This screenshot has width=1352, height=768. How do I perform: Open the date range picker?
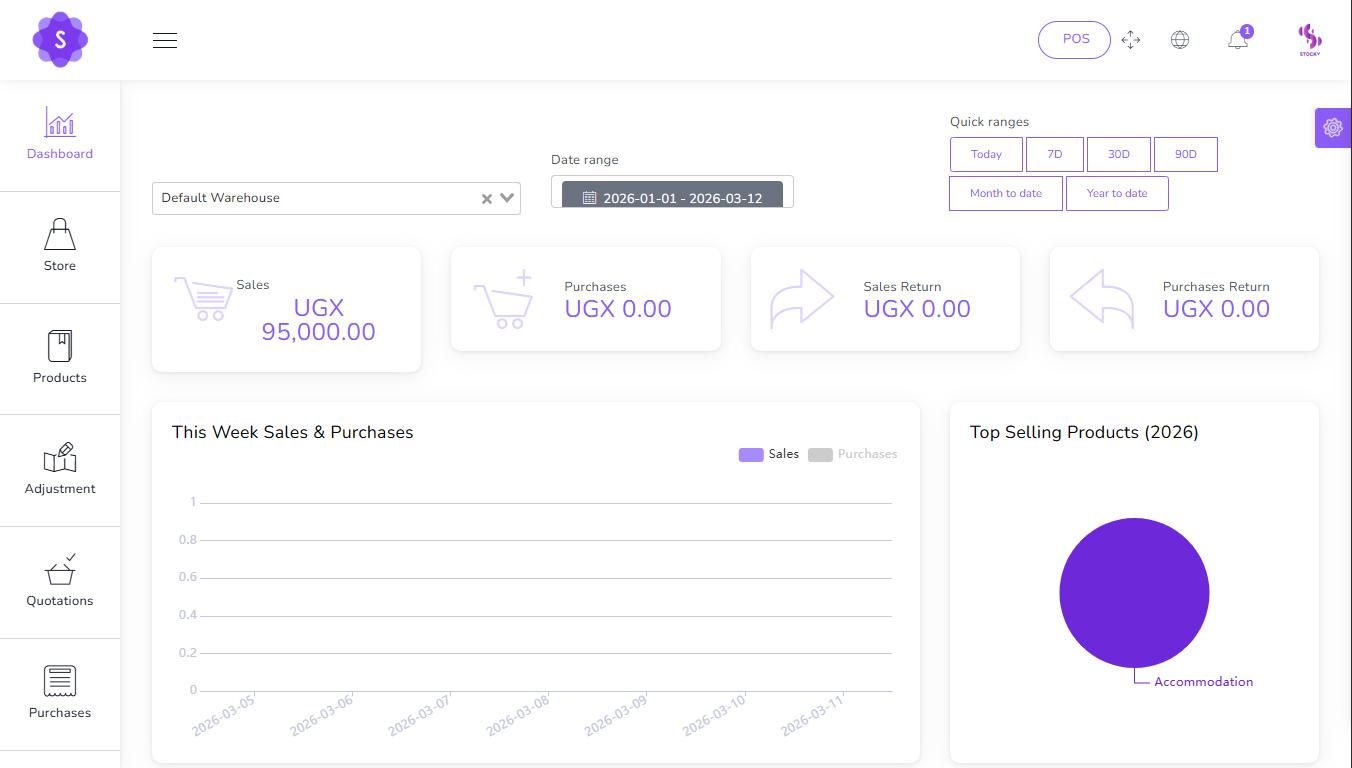tap(671, 191)
